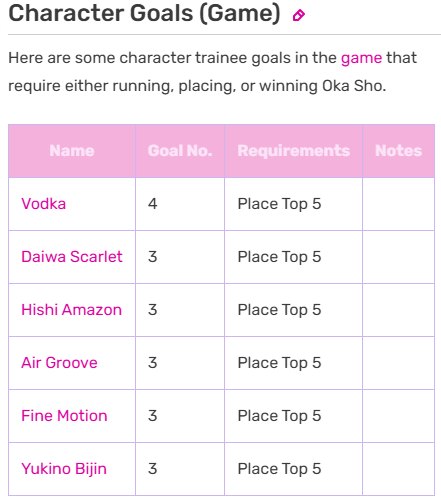This screenshot has height=497, width=441.
Task: Click Fine Motion's Place Top 5 requirement
Action: (x=279, y=416)
